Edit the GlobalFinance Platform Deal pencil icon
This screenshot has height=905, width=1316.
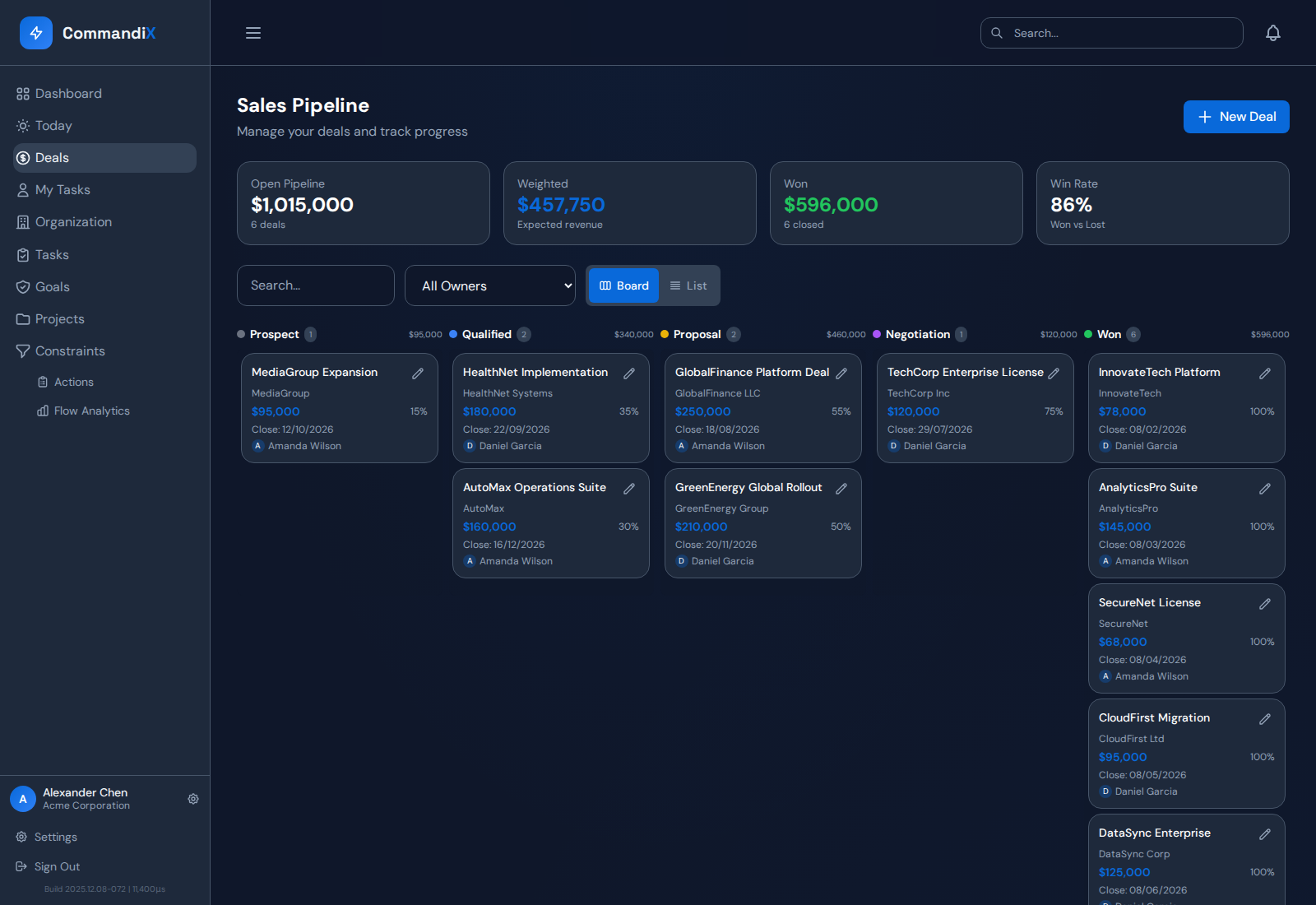[841, 374]
